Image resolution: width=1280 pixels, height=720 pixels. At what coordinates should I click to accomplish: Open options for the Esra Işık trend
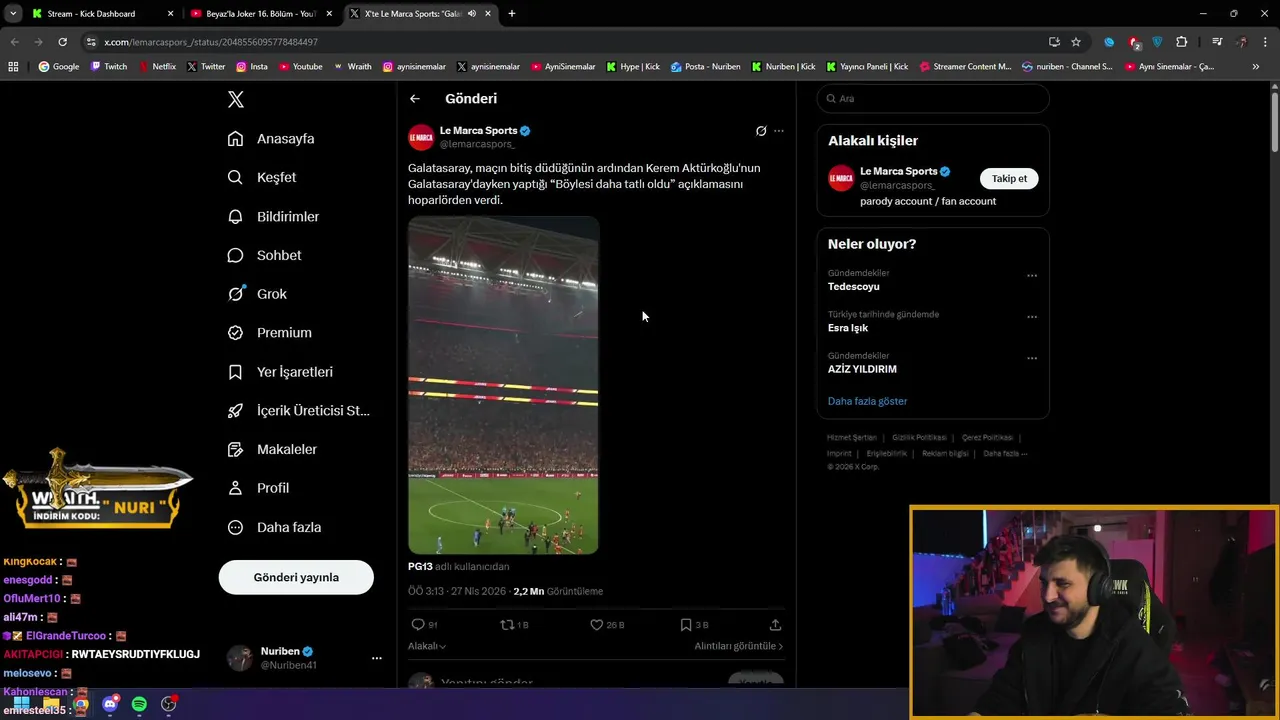coord(1032,317)
